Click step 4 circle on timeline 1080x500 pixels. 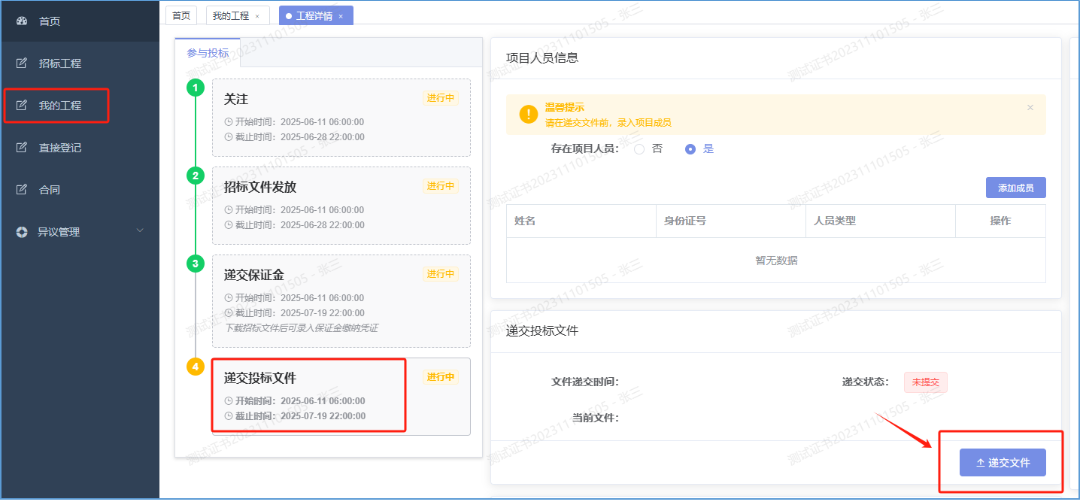pos(196,367)
